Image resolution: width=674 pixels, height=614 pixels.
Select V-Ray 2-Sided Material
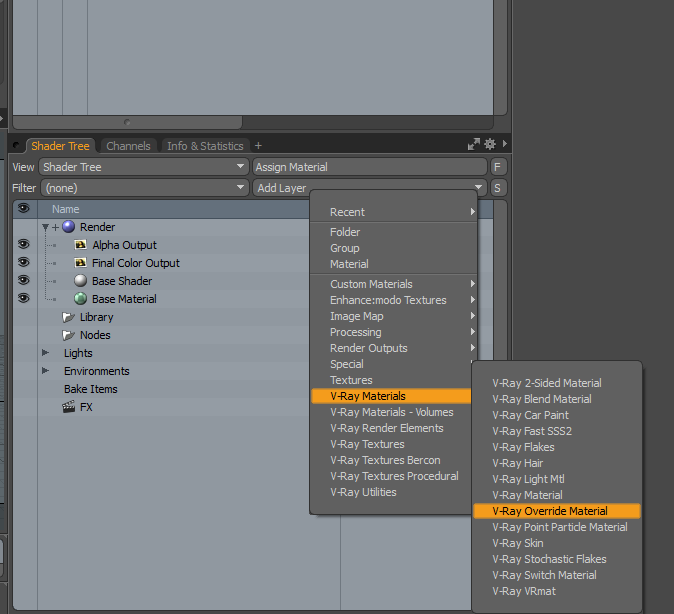point(557,383)
